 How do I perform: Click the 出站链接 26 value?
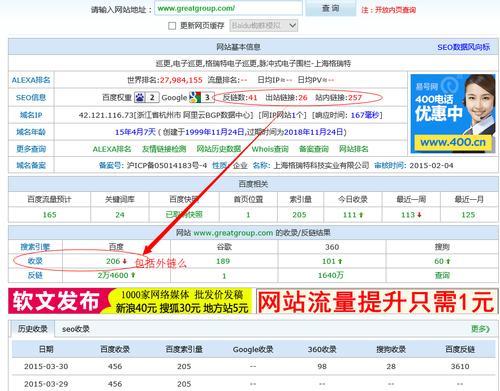(303, 98)
